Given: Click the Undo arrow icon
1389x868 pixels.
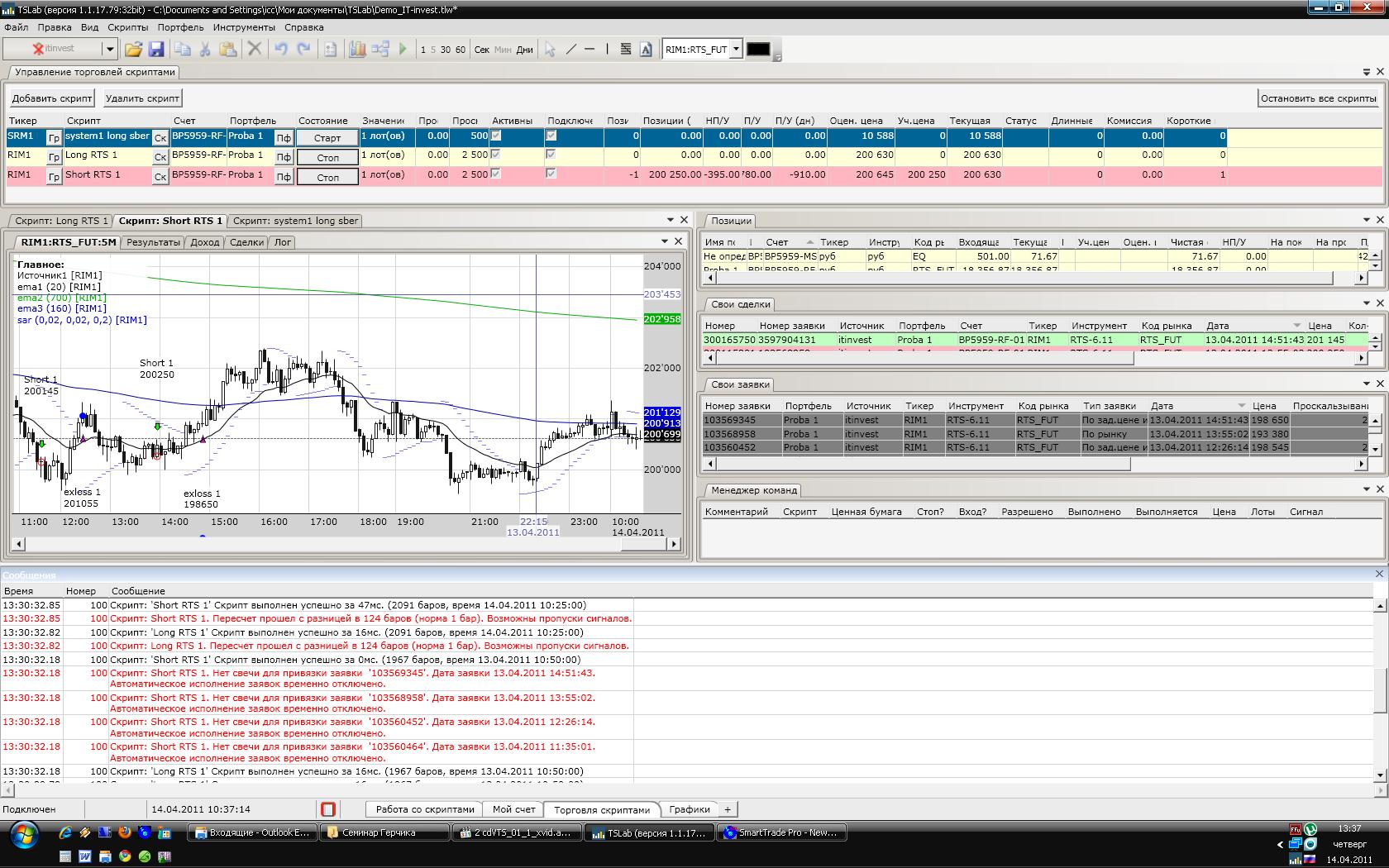Looking at the screenshot, I should point(281,50).
